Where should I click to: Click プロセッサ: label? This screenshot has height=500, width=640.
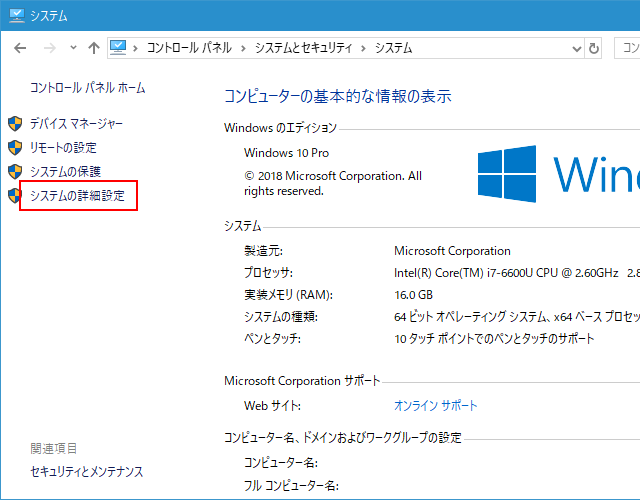[268, 273]
